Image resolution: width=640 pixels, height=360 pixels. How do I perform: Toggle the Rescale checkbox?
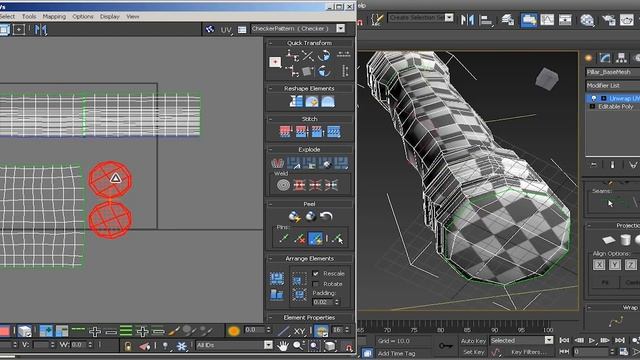coord(316,273)
